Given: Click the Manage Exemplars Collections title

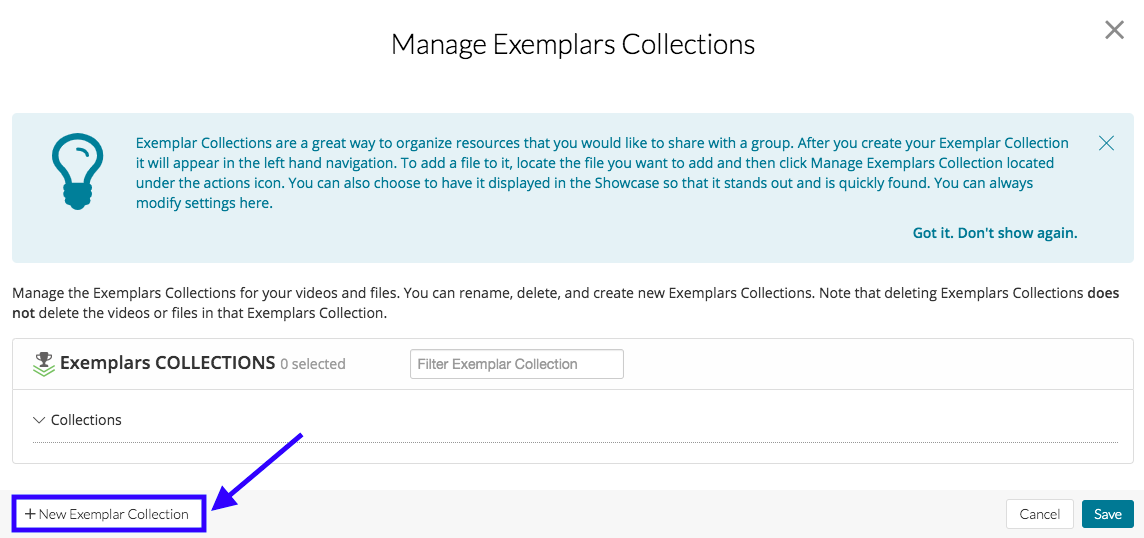Looking at the screenshot, I should coord(572,45).
